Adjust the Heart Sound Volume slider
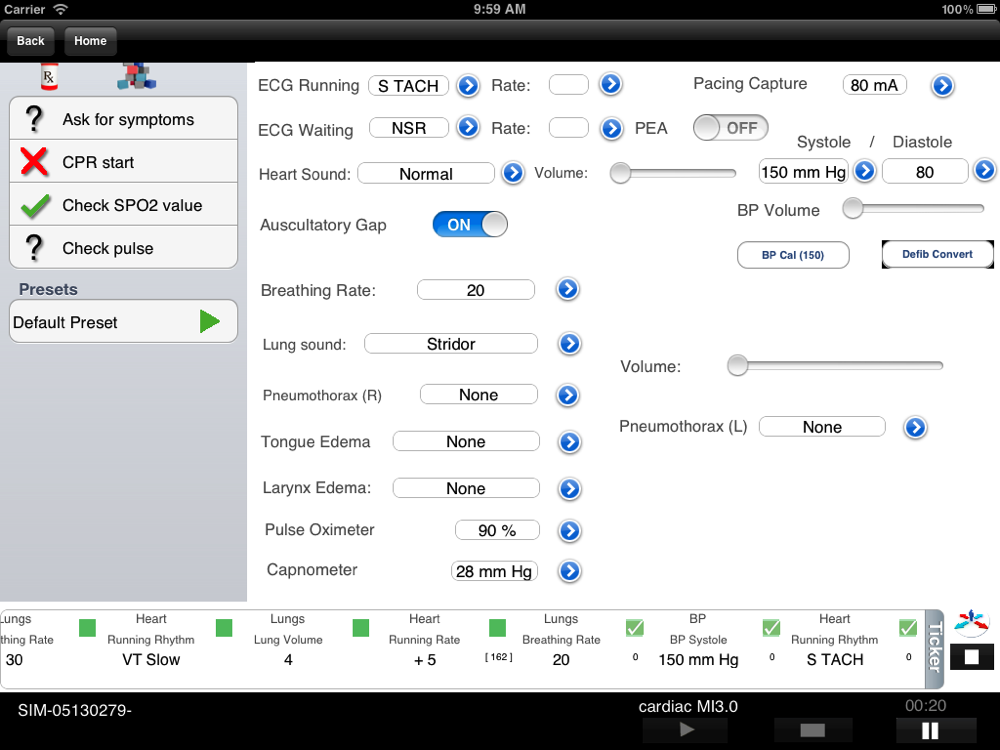The height and width of the screenshot is (750, 1000). 673,173
